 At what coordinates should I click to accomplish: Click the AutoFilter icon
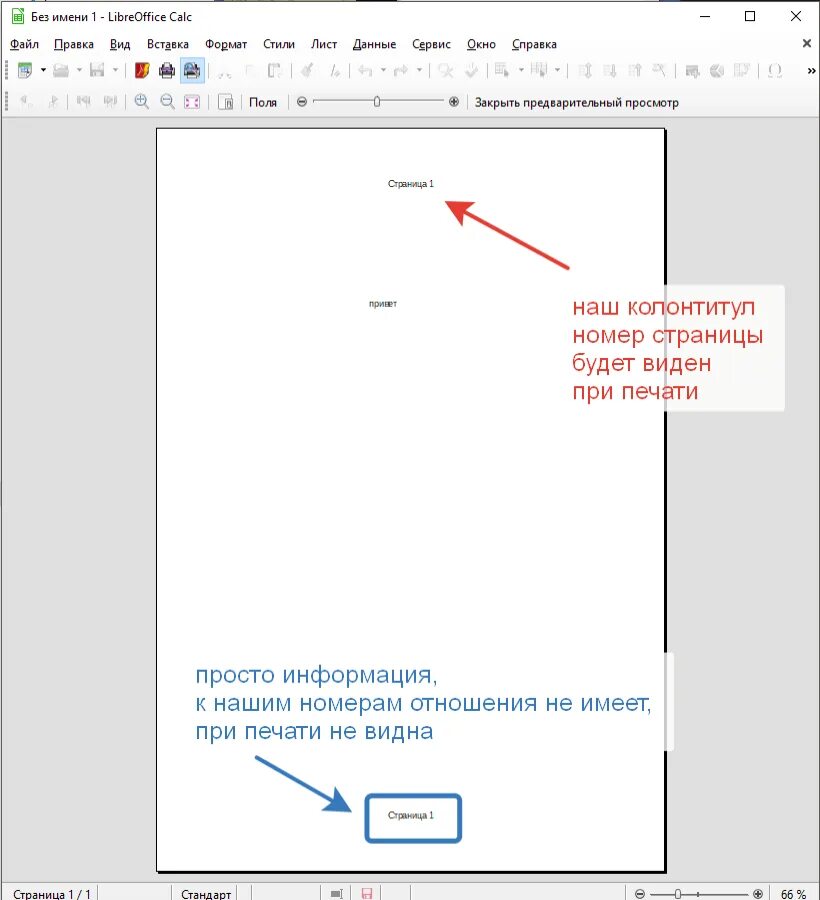[659, 71]
